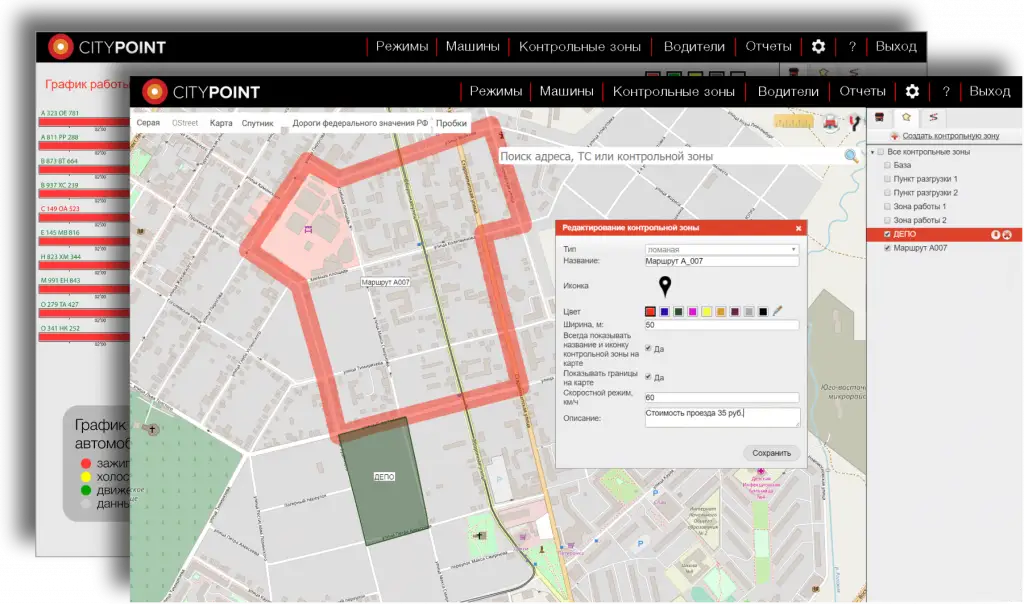Click the edit icon on ДЕПО row
The height and width of the screenshot is (604, 1024).
[995, 234]
